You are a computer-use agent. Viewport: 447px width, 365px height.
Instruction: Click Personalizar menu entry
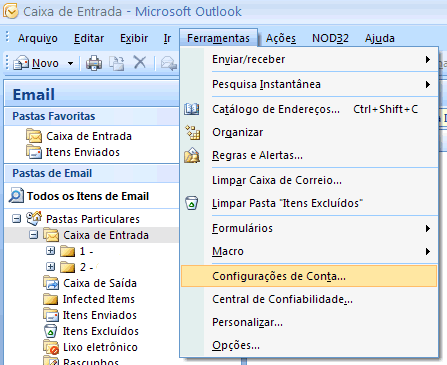[x=309, y=322]
